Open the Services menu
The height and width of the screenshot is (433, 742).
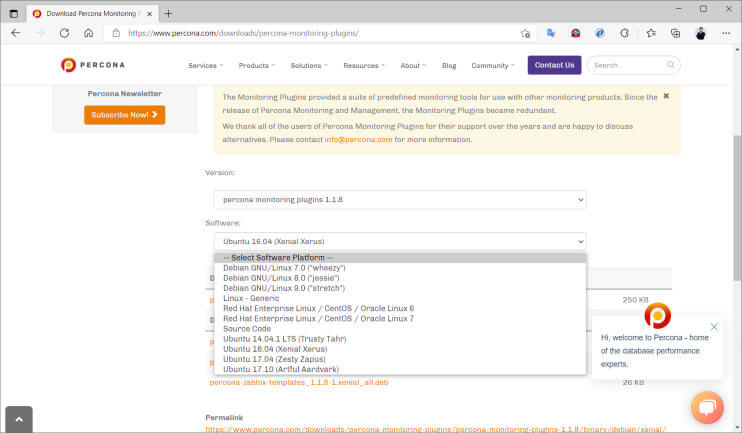tap(205, 65)
